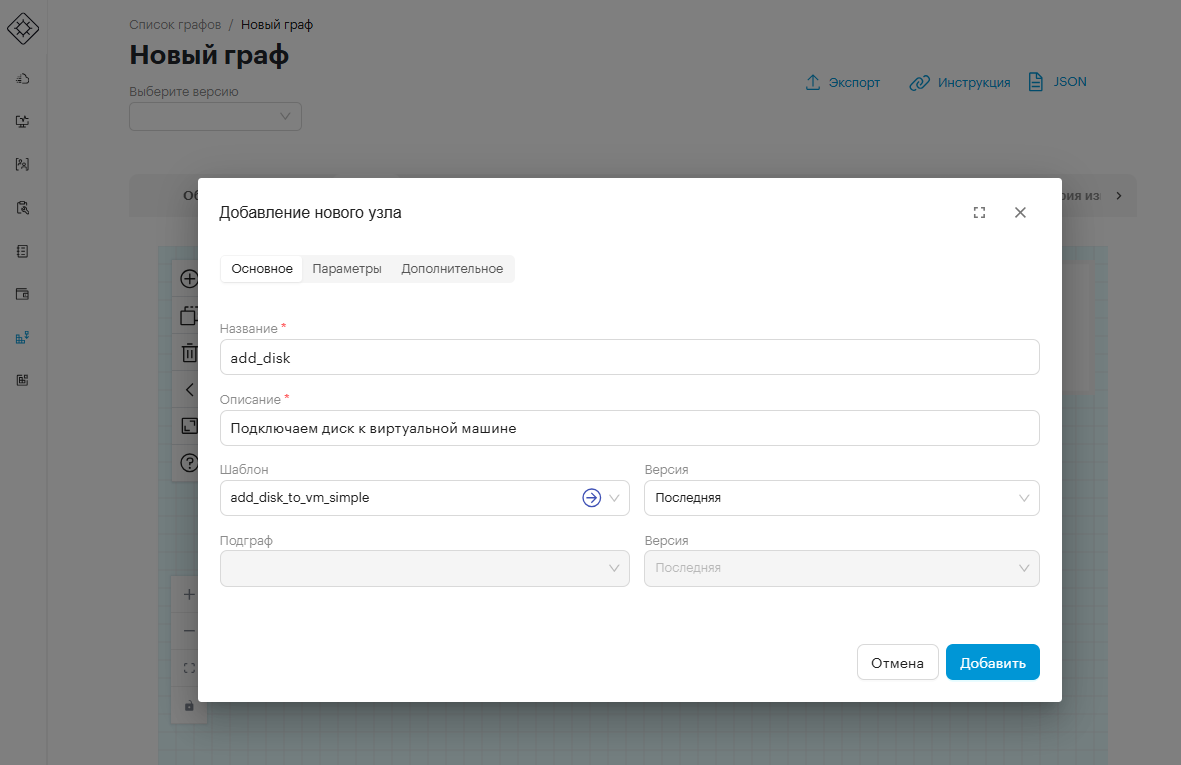
Task: Switch to the Параметры tab
Action: coord(347,269)
